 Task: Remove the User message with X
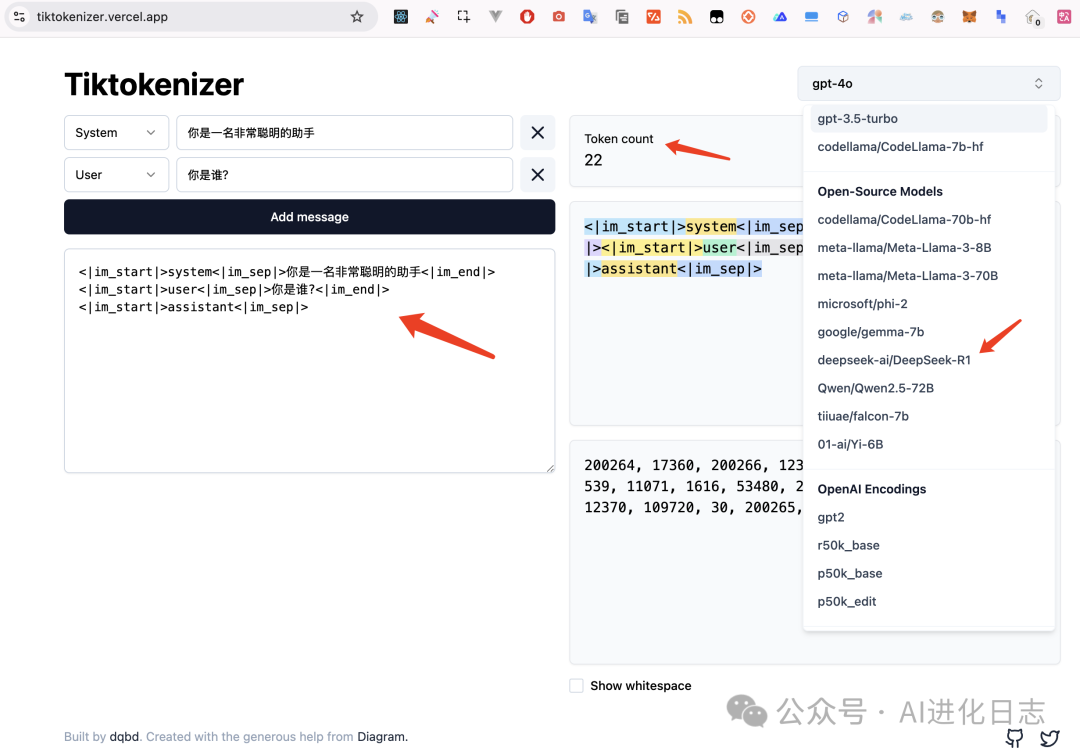click(538, 175)
